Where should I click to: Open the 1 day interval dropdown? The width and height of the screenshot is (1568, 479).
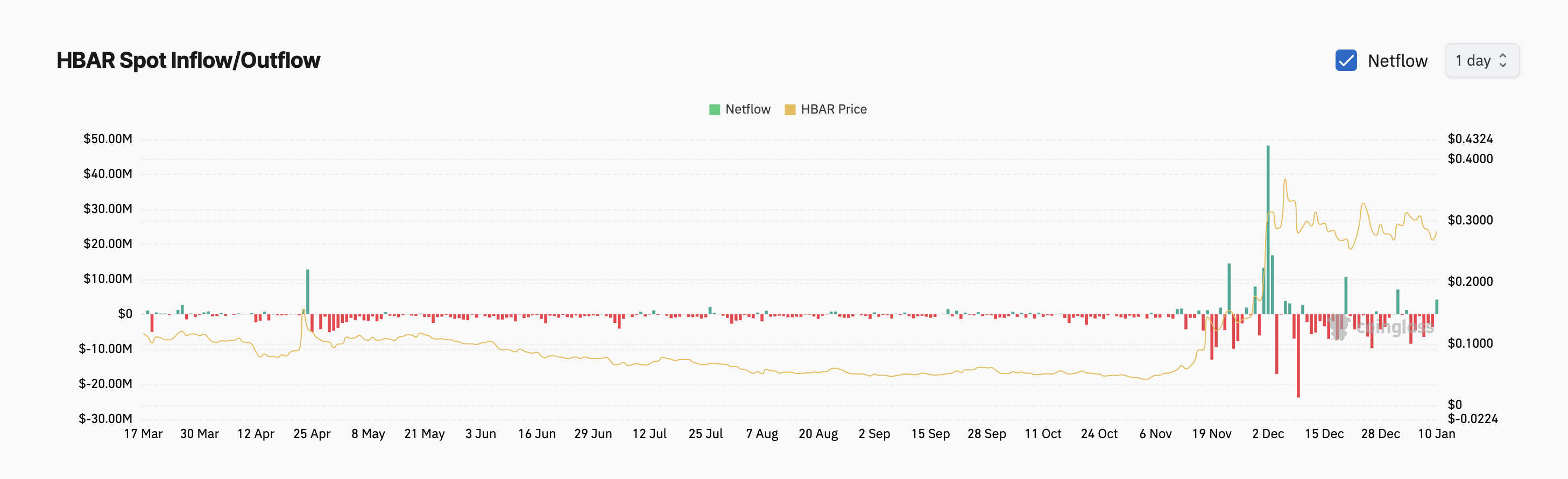click(1481, 60)
